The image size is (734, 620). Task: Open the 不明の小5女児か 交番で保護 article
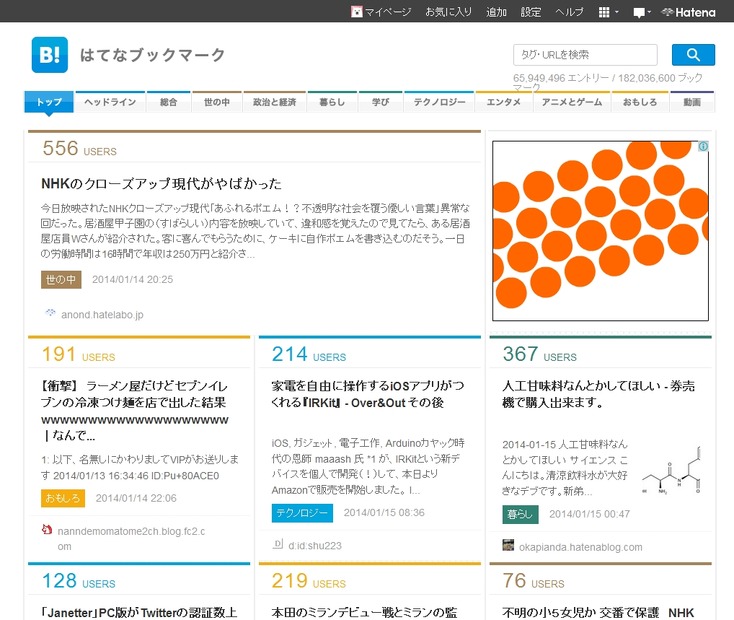coord(598,613)
